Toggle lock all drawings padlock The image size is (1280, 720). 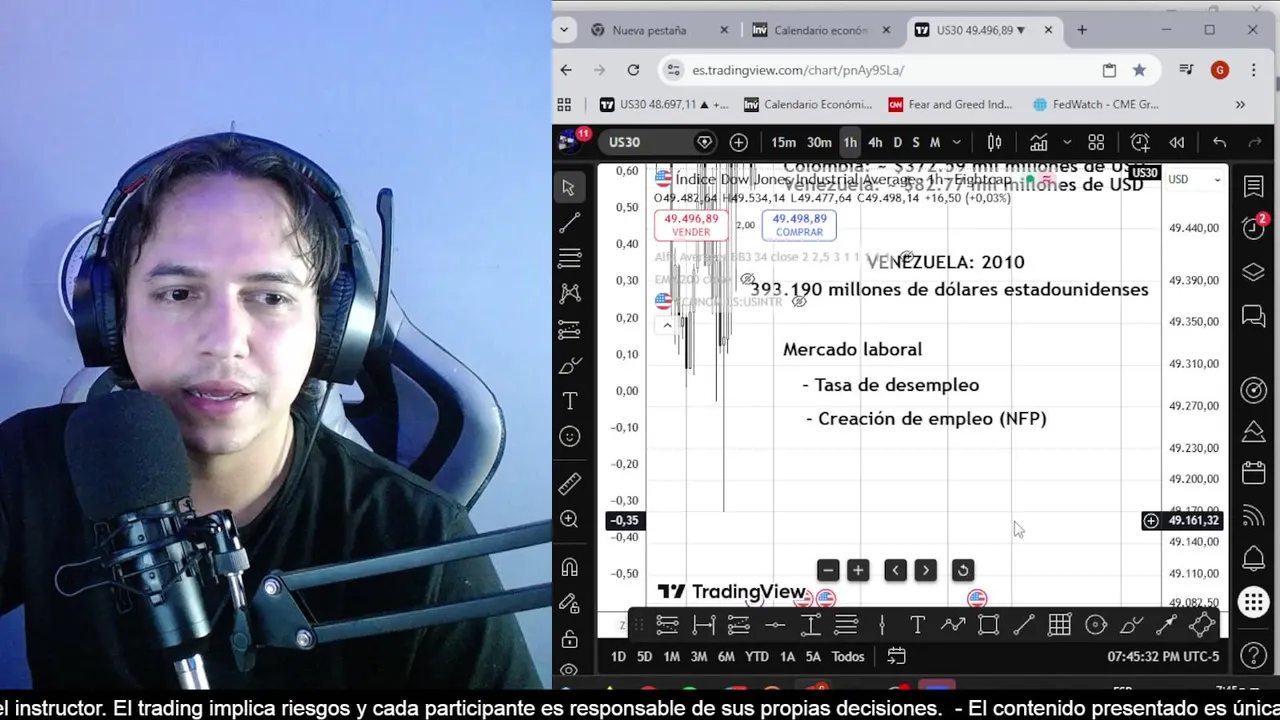[x=569, y=638]
